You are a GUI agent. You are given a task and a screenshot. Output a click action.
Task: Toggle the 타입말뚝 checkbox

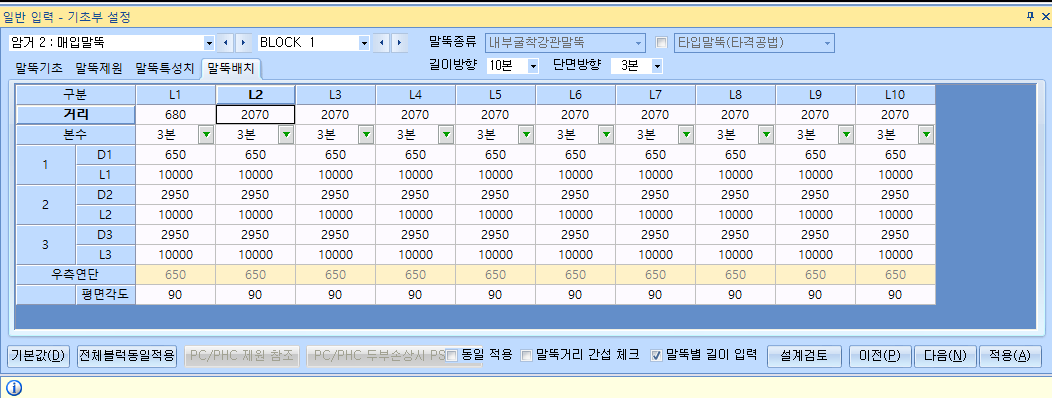click(x=662, y=43)
